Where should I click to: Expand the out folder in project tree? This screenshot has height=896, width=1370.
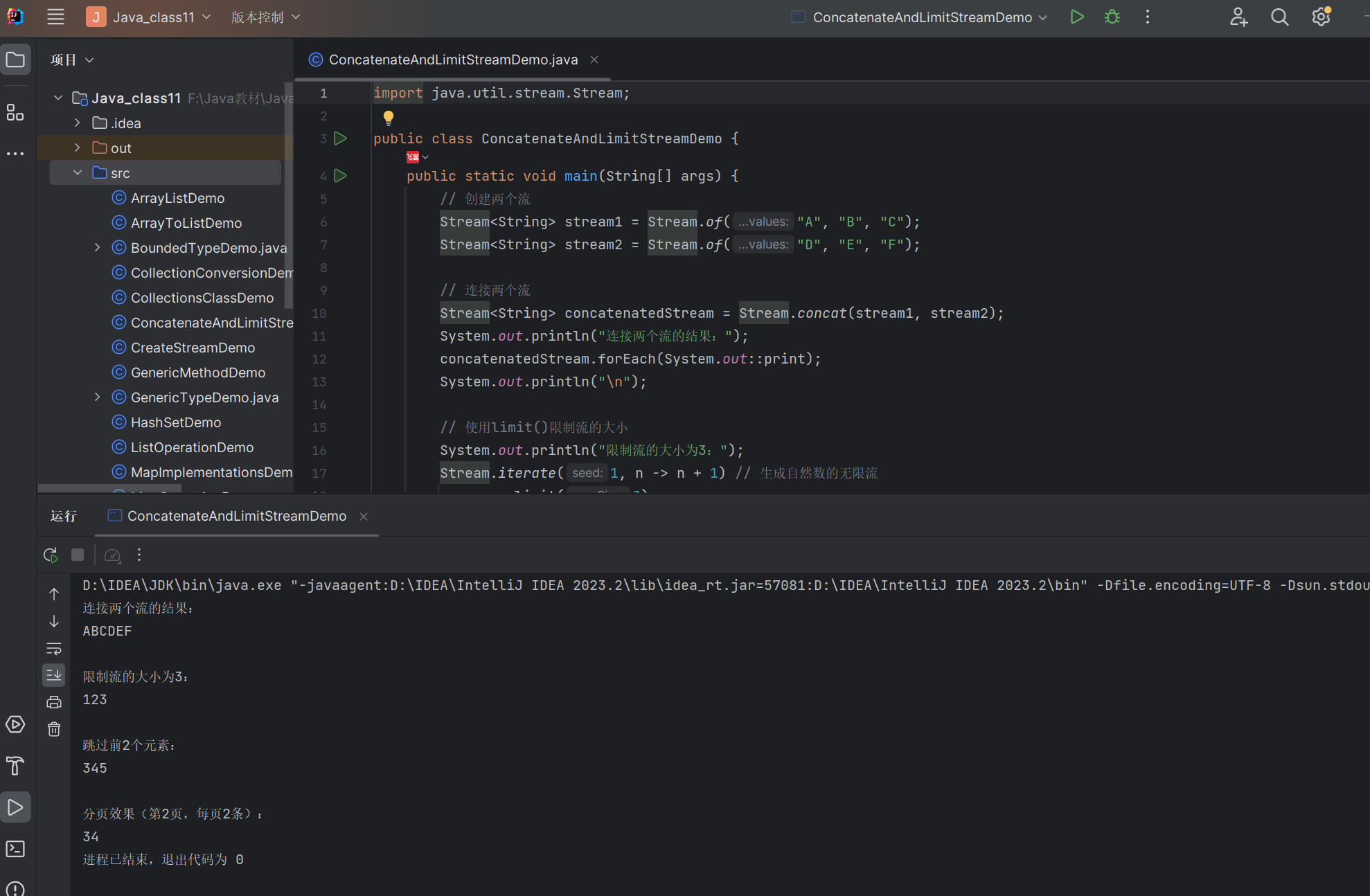point(78,148)
